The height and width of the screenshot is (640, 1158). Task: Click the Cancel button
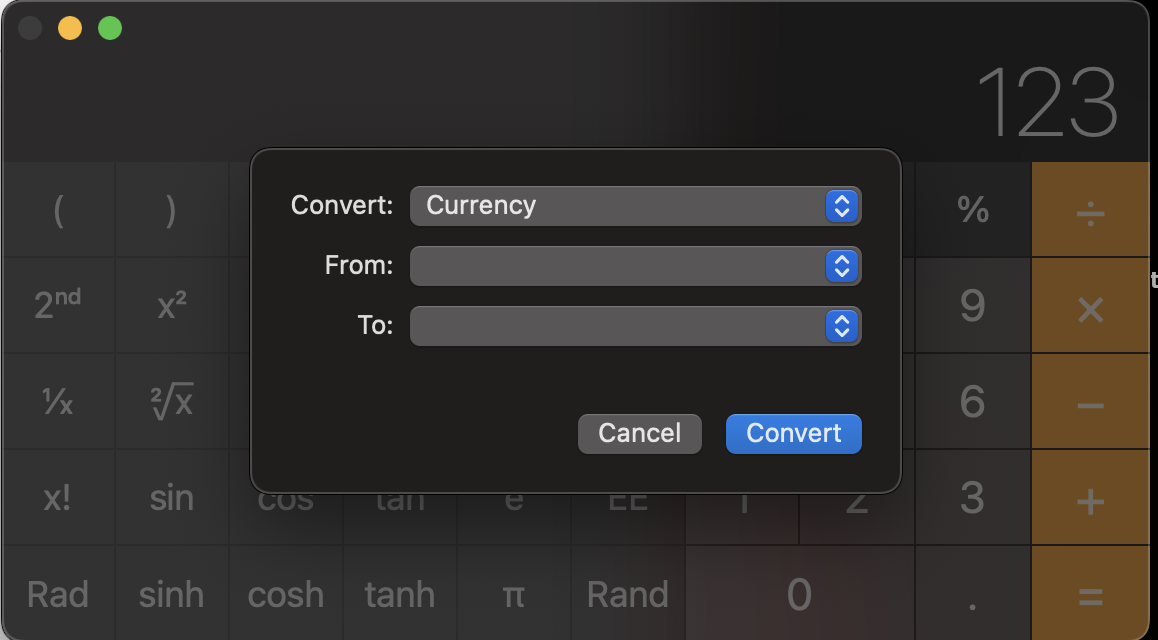639,434
